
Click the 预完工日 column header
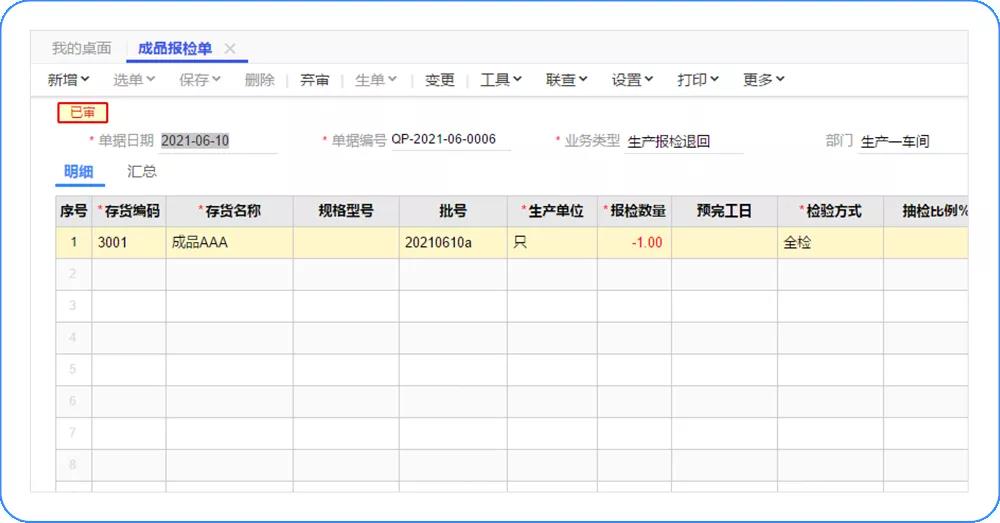tap(724, 211)
